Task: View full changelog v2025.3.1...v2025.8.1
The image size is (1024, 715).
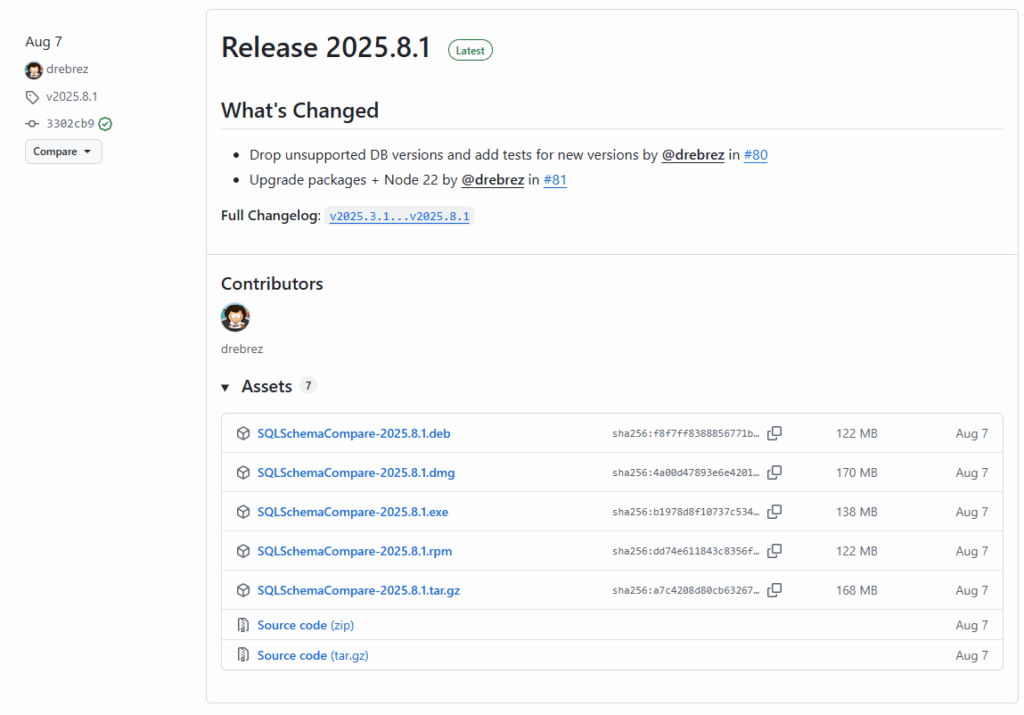Action: point(399,216)
